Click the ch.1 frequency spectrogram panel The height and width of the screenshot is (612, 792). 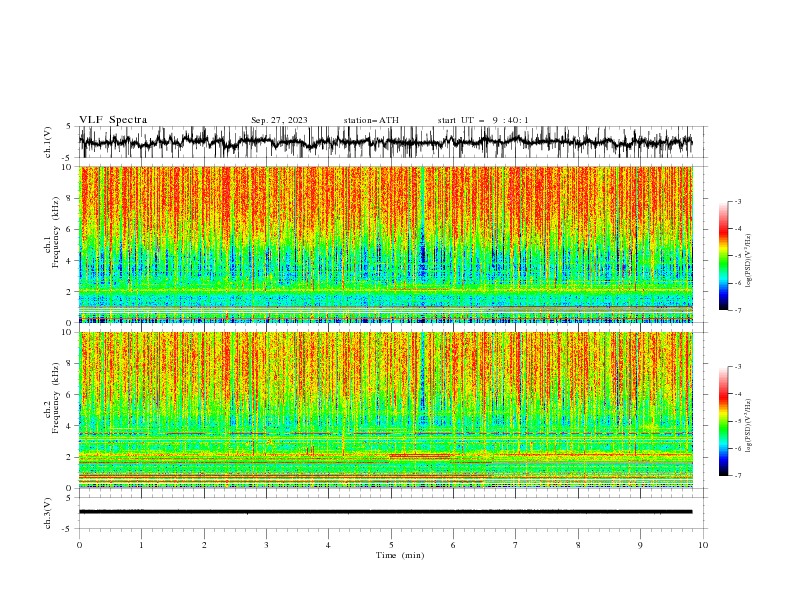pos(386,244)
